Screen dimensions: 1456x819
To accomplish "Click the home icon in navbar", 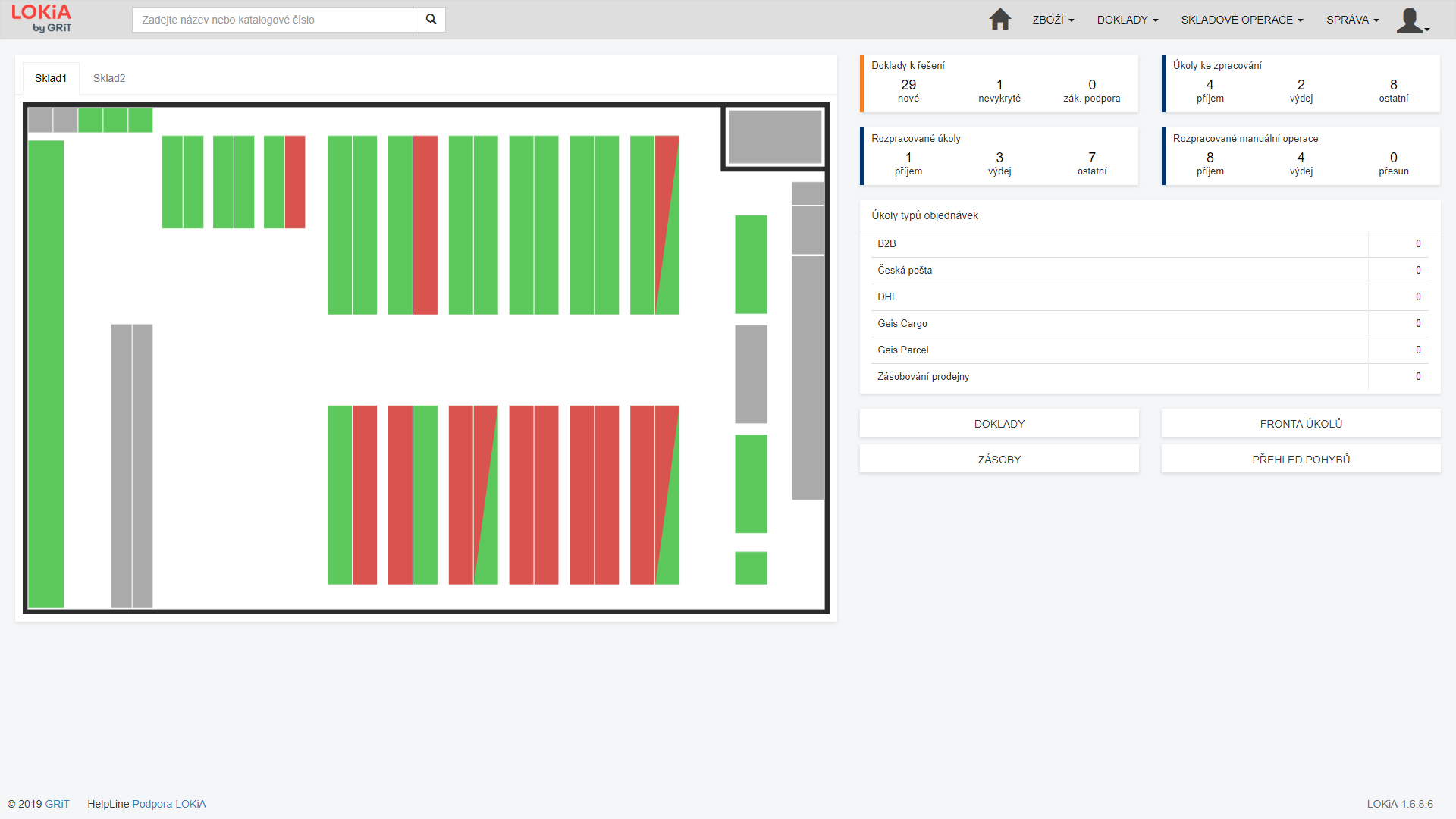I will [999, 20].
